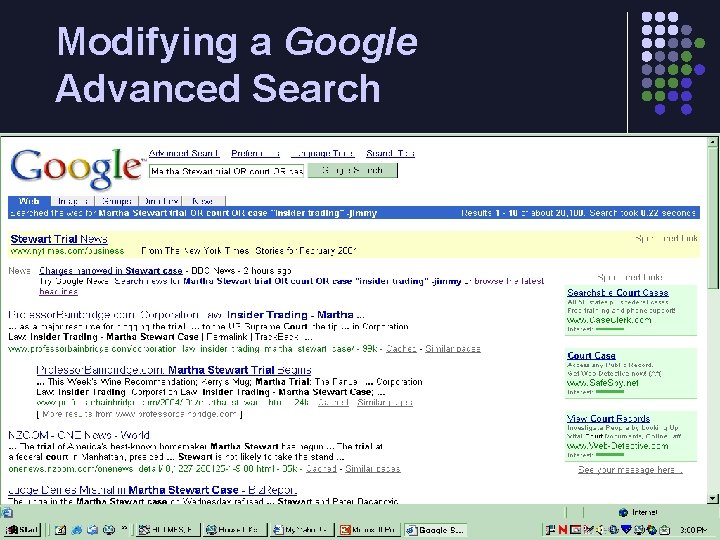720x540 pixels.
Task: Open 'Charges narrowed in Stewart case' news link
Action: coord(111,270)
